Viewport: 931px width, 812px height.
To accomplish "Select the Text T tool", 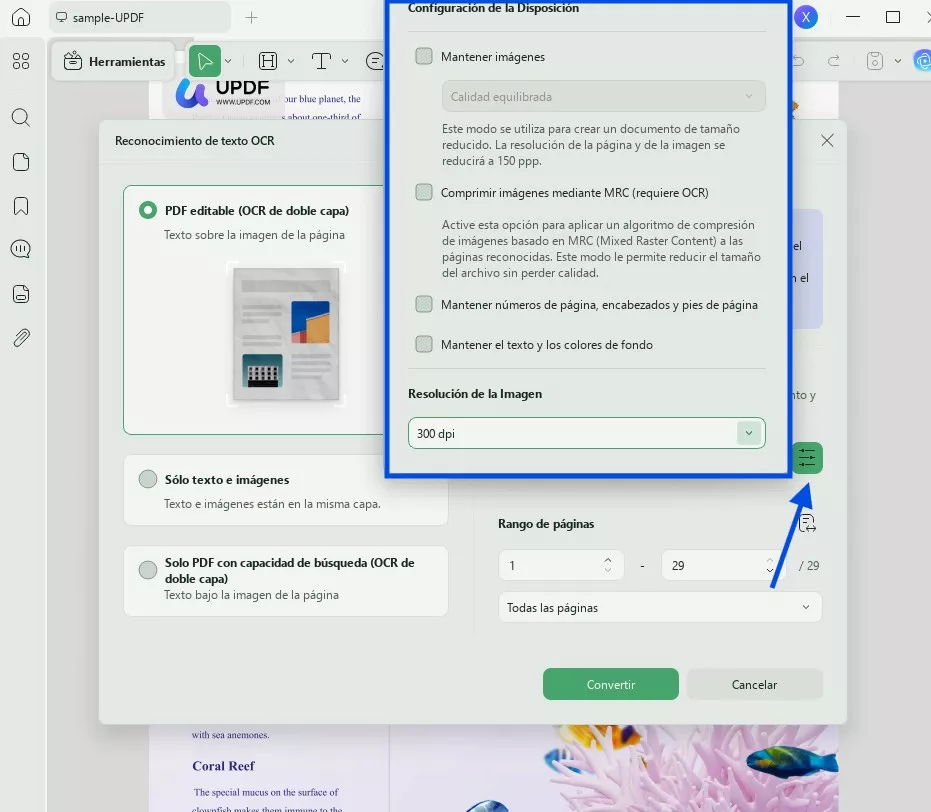I will [321, 61].
